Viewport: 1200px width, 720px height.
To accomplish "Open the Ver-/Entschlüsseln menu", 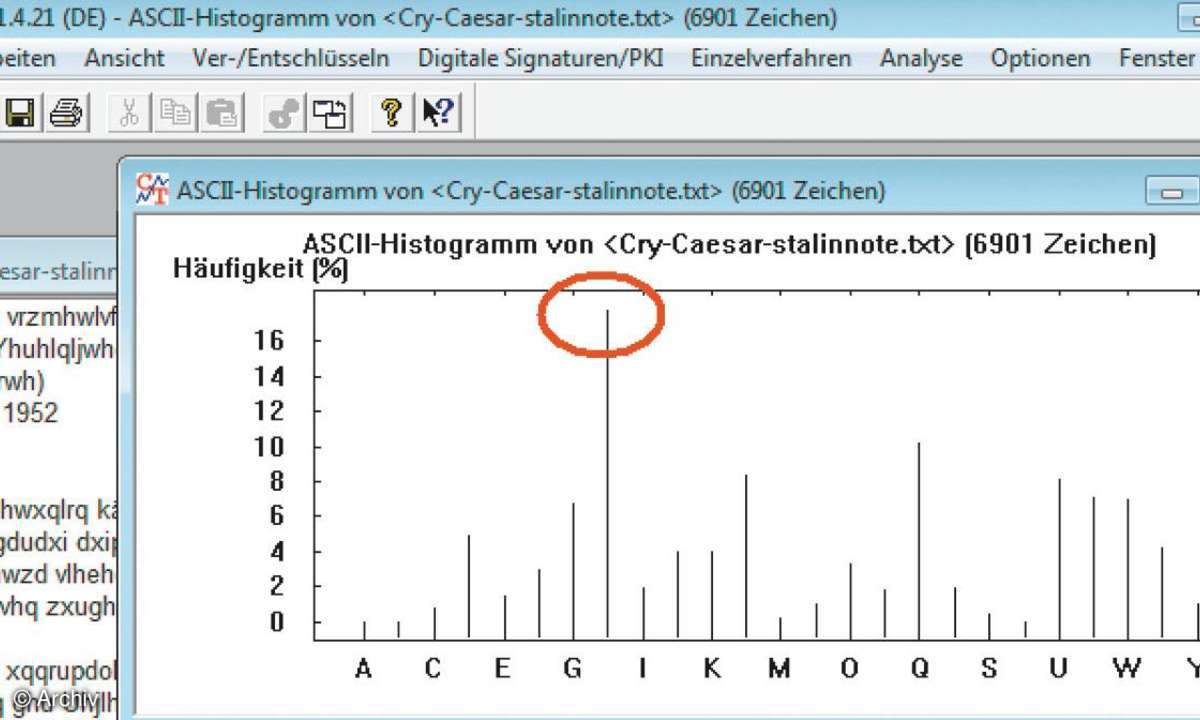I will coord(291,59).
